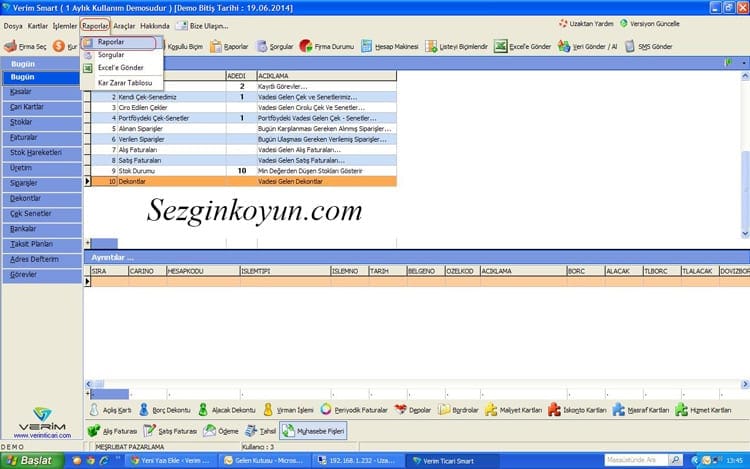Open Açılış Kartı icon

[x=94, y=410]
